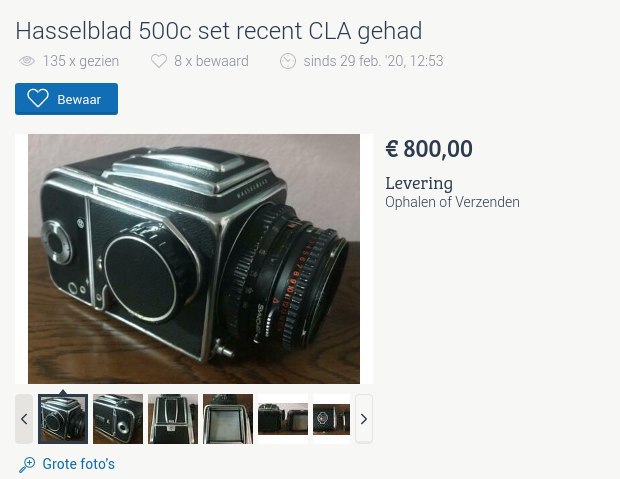Click the € 800,00 price
The height and width of the screenshot is (479, 620).
click(429, 149)
